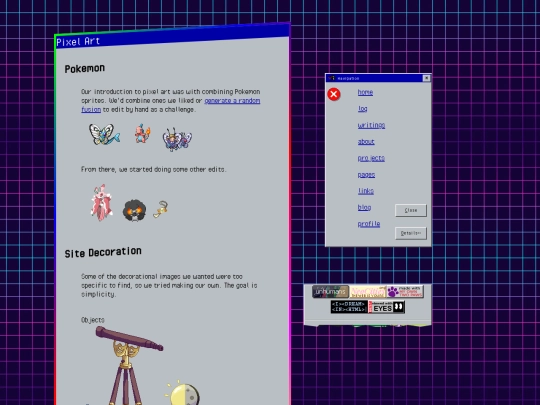Image resolution: width=540 pixels, height=405 pixels.
Task: Click the Details button
Action: pyautogui.click(x=411, y=233)
